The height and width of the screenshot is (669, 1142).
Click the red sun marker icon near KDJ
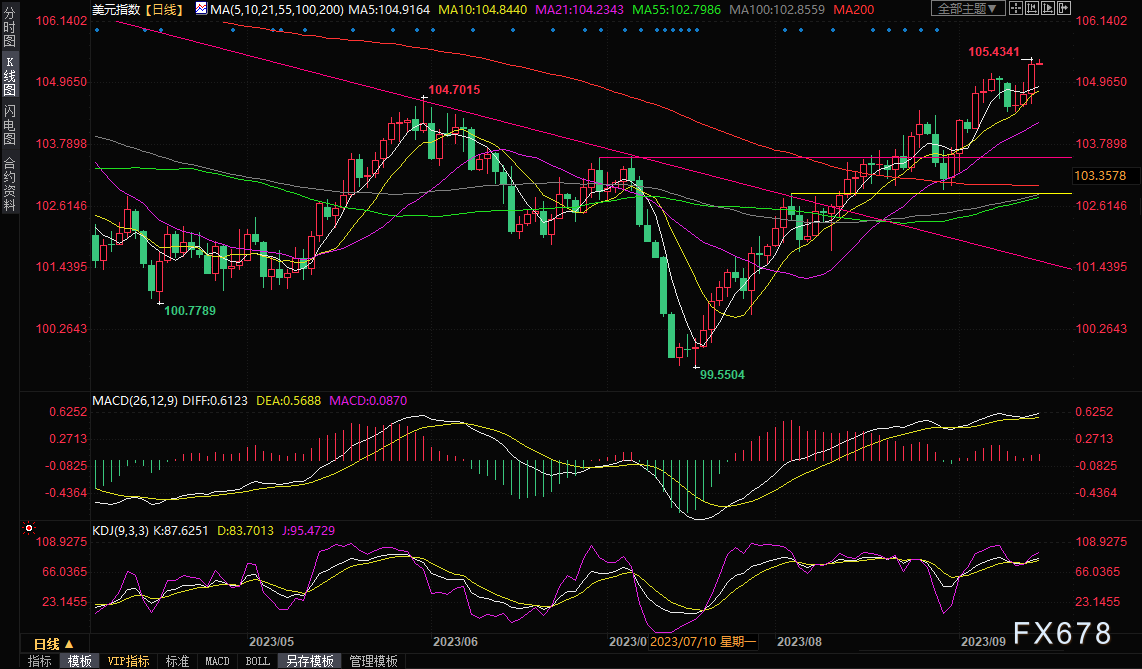[x=28, y=527]
